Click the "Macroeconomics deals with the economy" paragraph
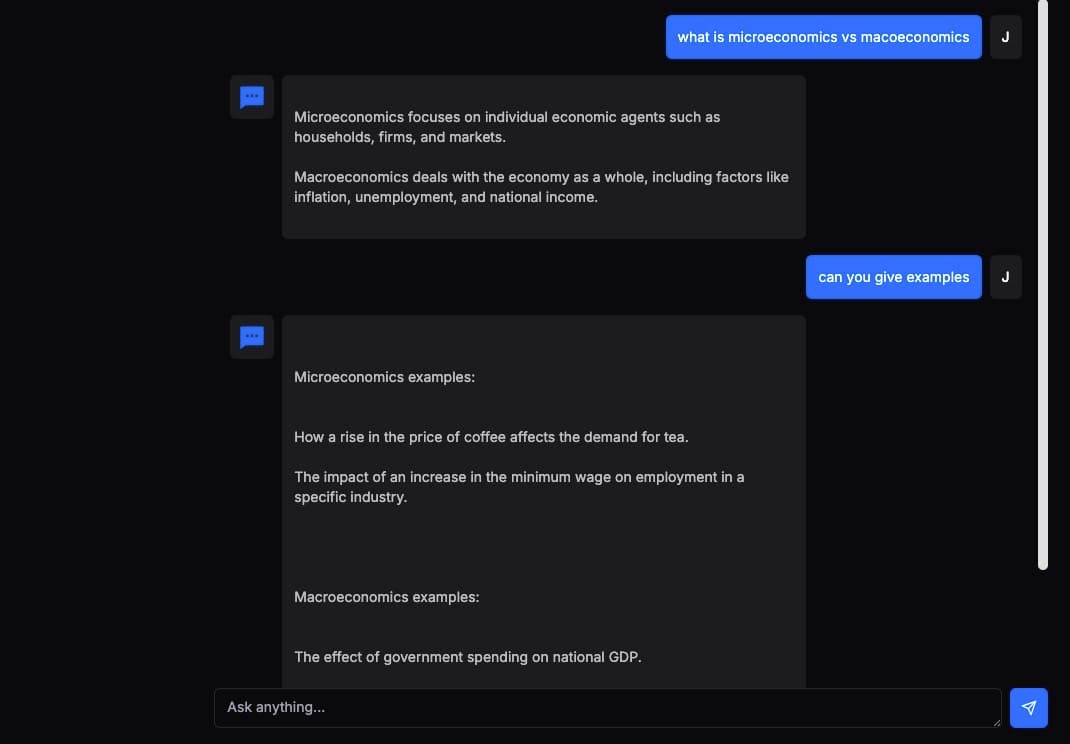 (x=541, y=187)
